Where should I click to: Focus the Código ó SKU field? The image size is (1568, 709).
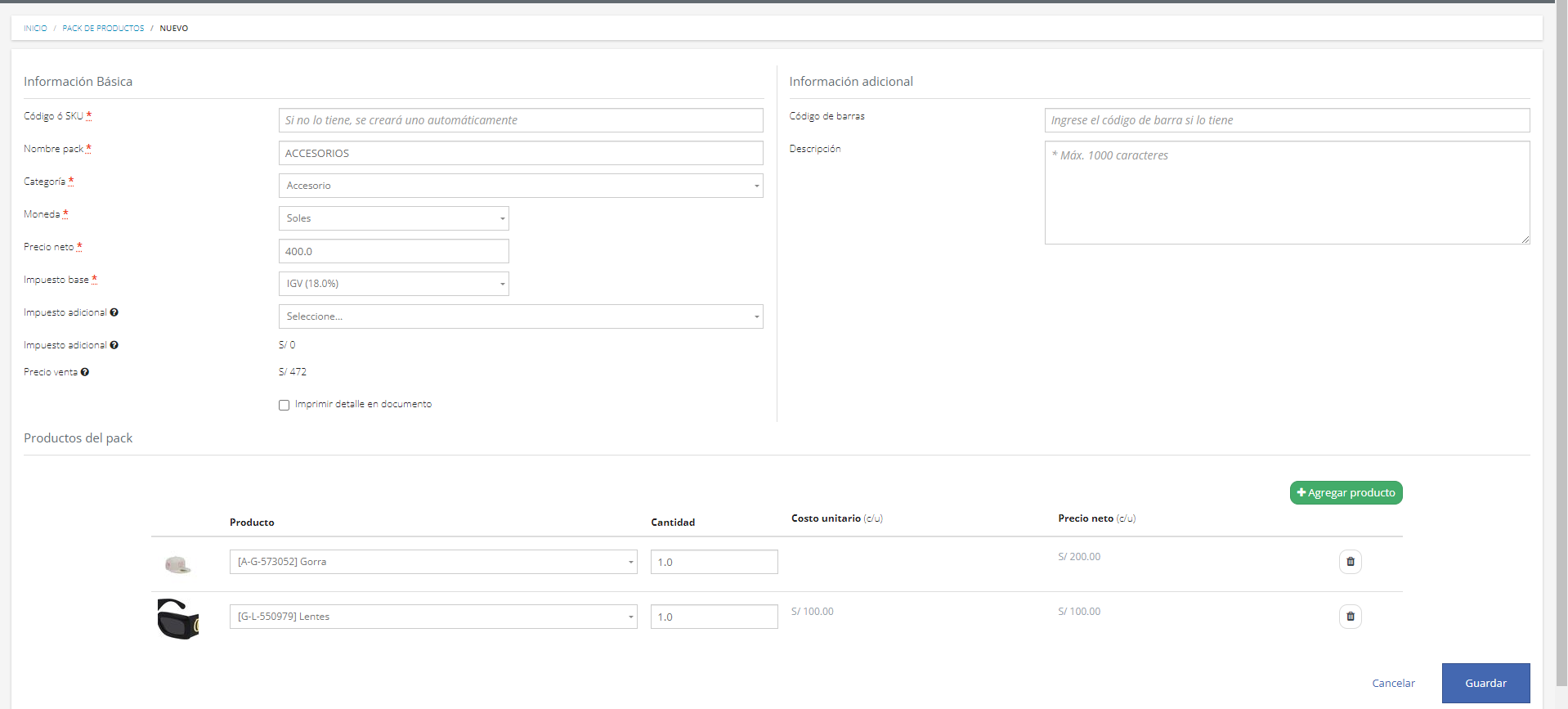[x=521, y=120]
